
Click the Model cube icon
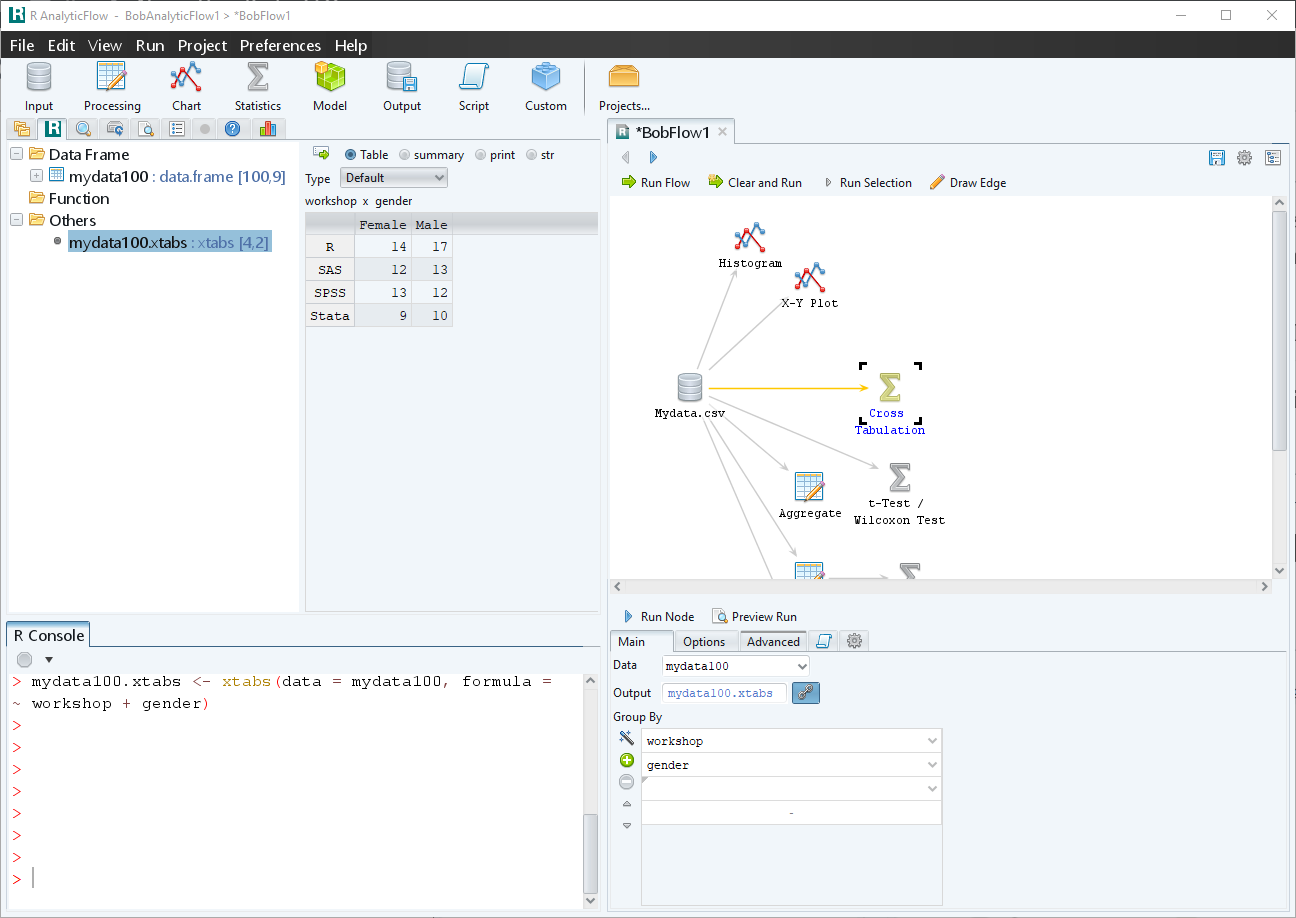[330, 78]
